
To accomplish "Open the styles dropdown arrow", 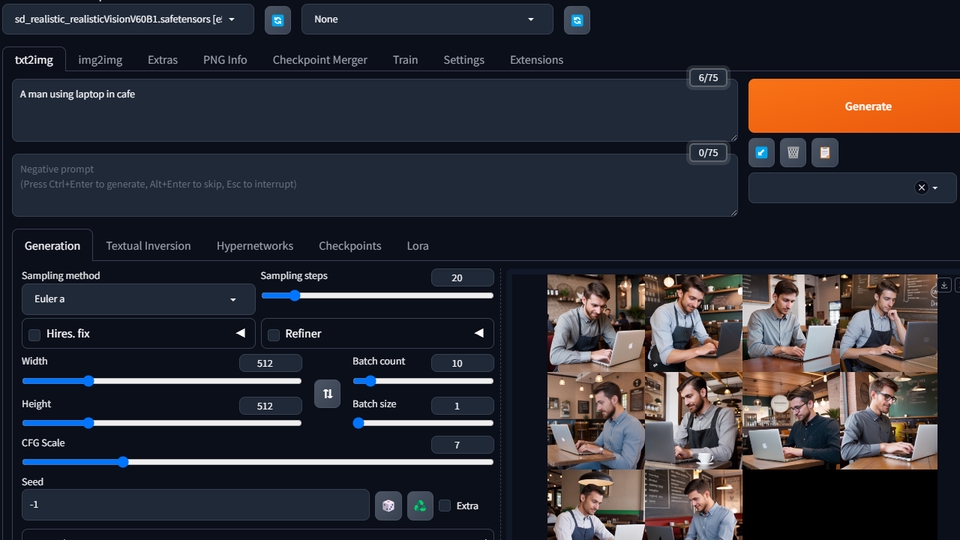I will point(935,188).
